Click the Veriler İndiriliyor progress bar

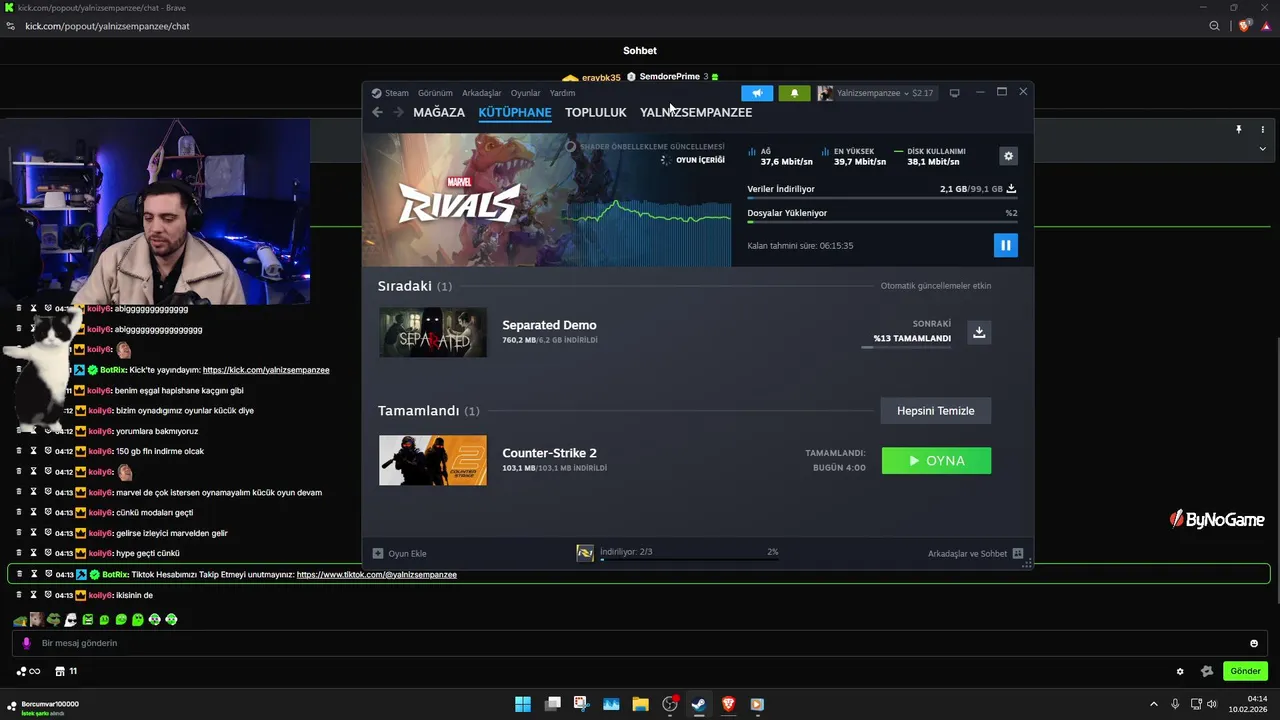click(x=882, y=198)
